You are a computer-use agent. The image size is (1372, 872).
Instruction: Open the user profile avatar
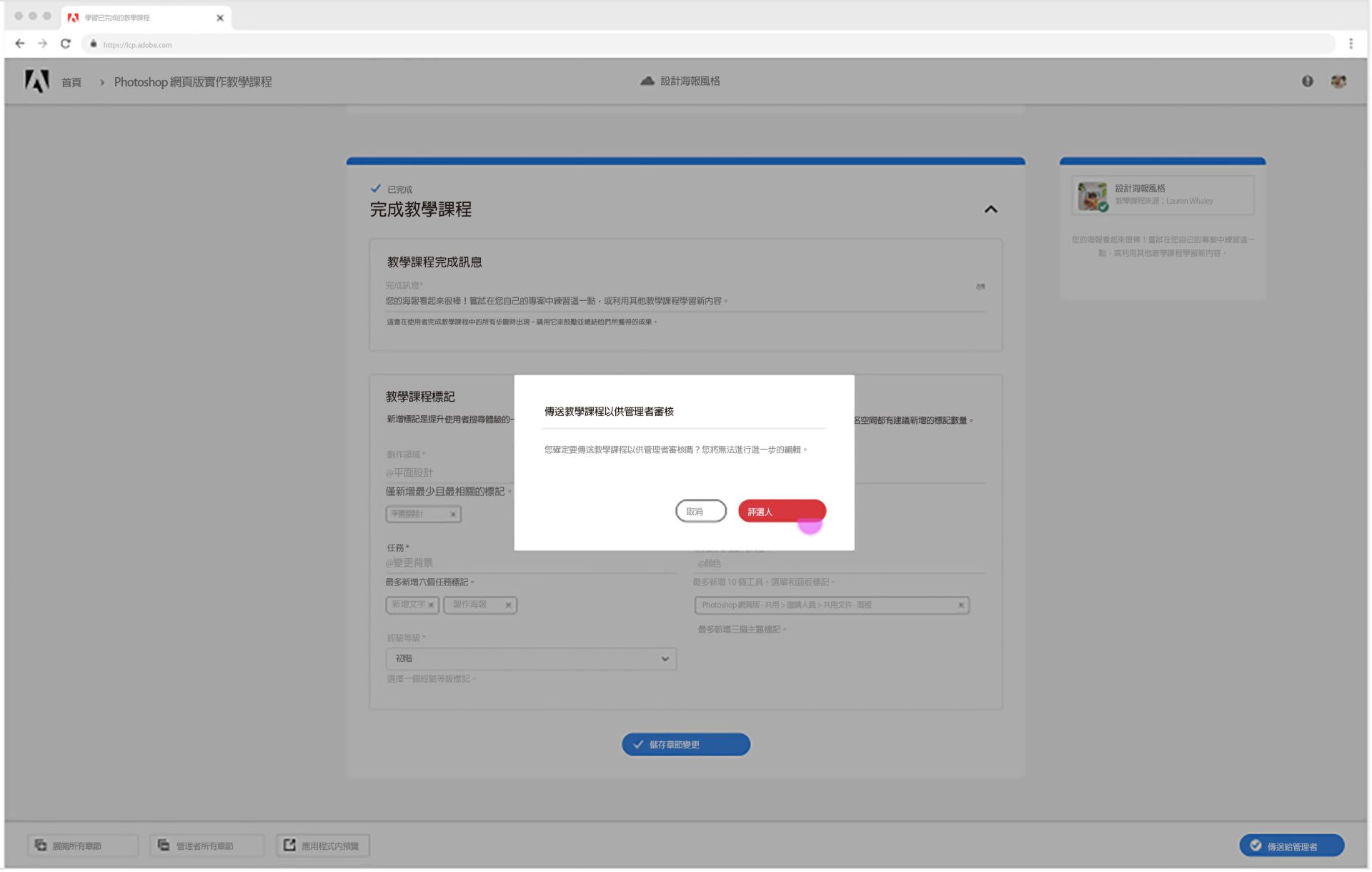pyautogui.click(x=1338, y=81)
